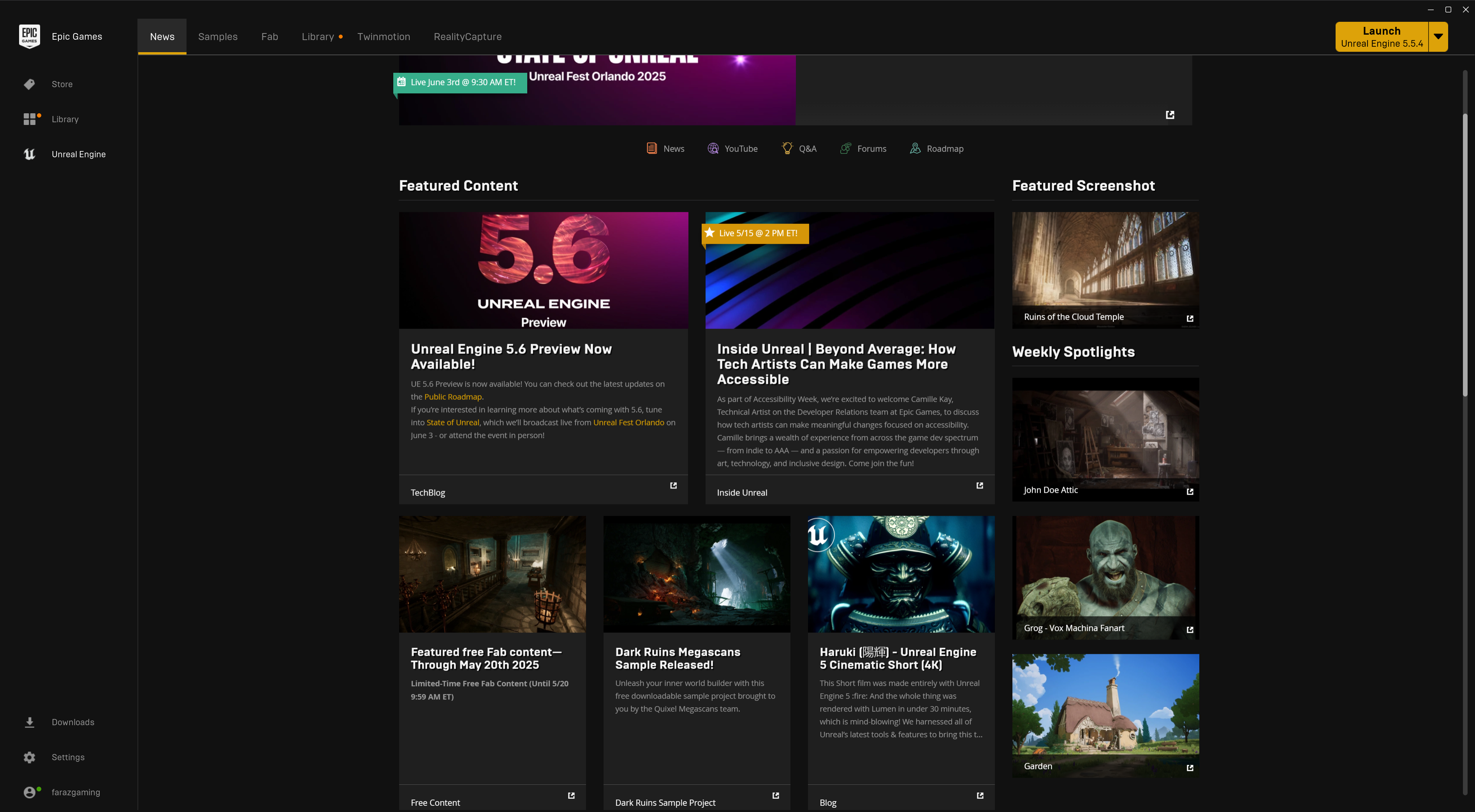Open the Store tag icon in sidebar

click(29, 84)
